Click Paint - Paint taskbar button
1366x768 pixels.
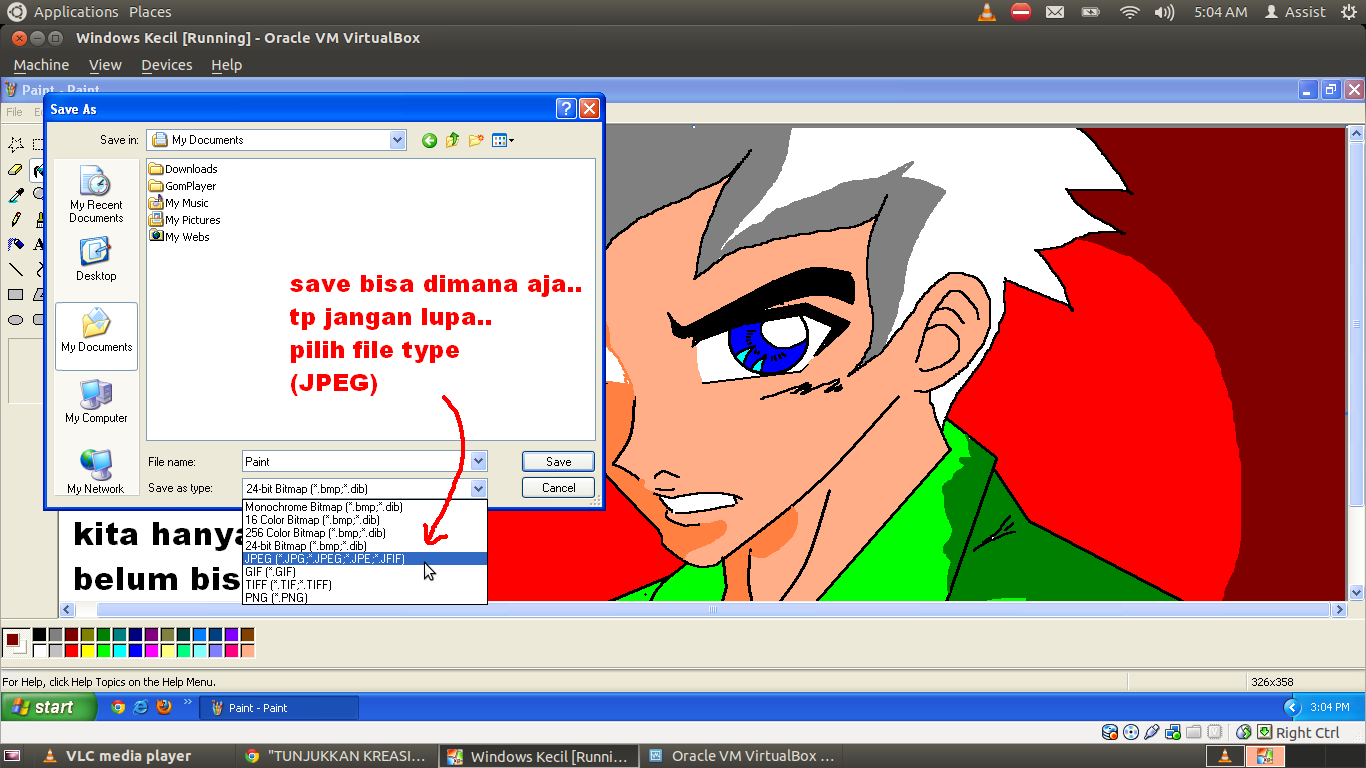279,707
